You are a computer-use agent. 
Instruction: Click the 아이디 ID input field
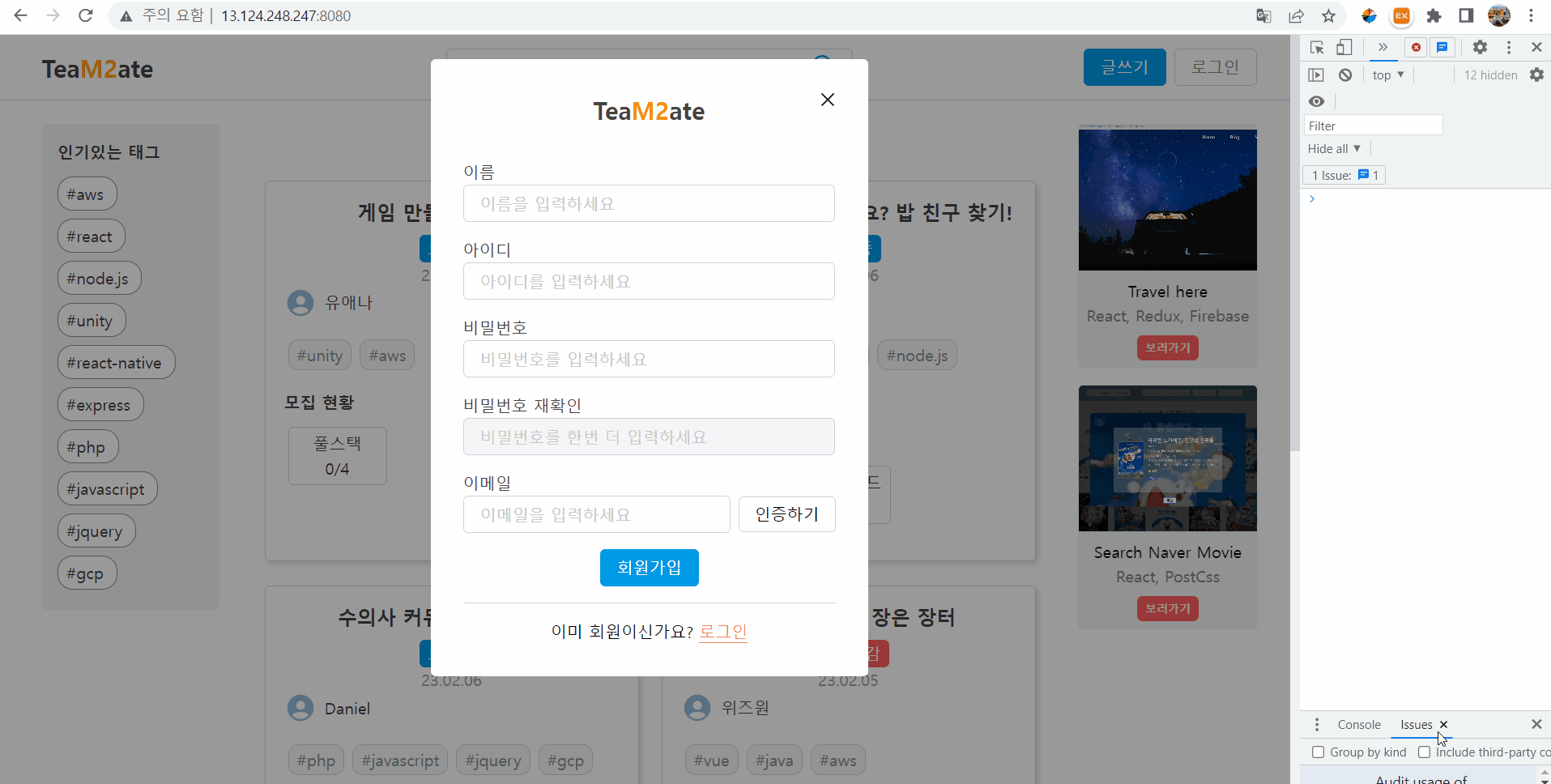pyautogui.click(x=649, y=281)
